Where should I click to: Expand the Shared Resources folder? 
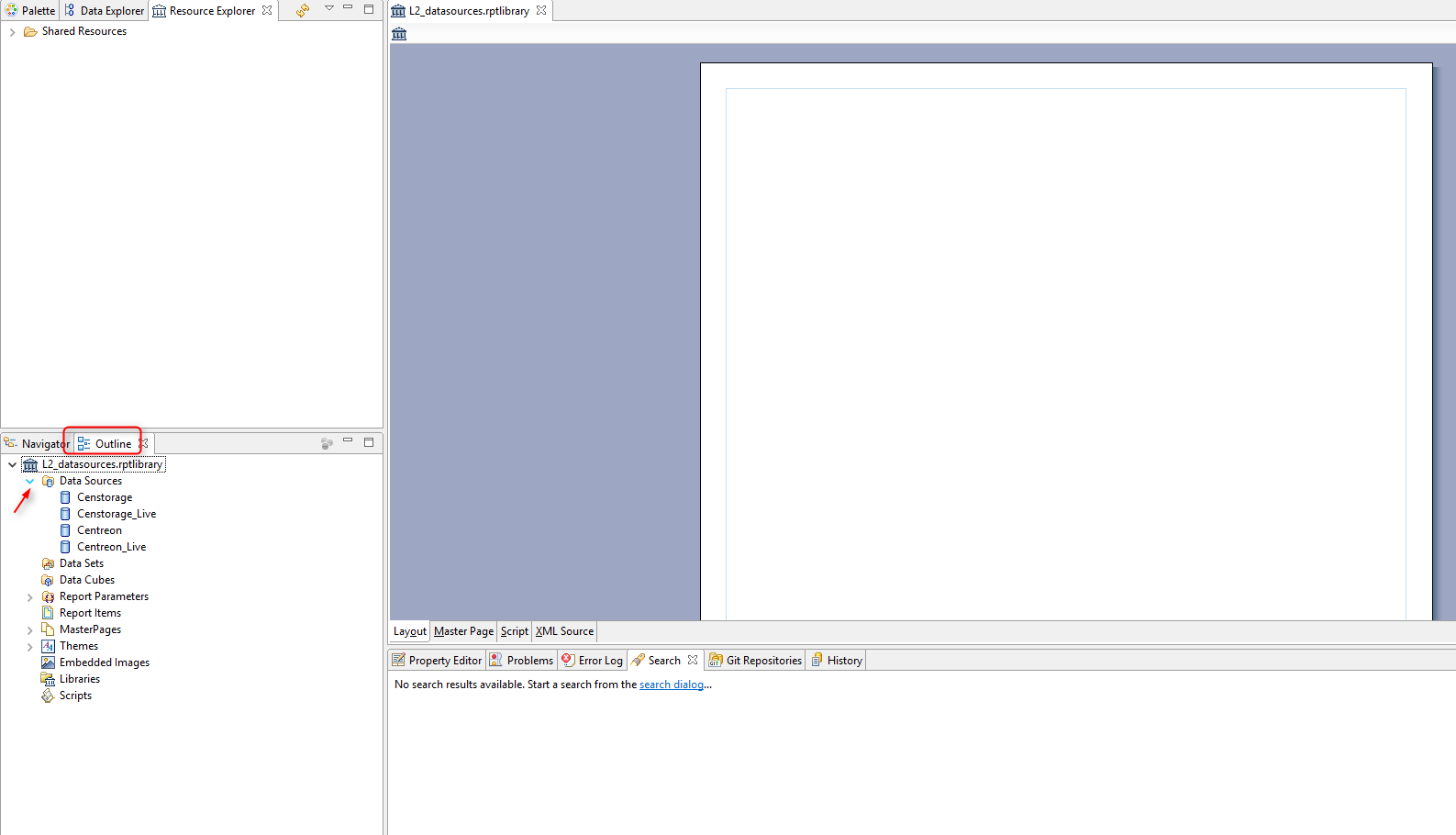(x=12, y=32)
